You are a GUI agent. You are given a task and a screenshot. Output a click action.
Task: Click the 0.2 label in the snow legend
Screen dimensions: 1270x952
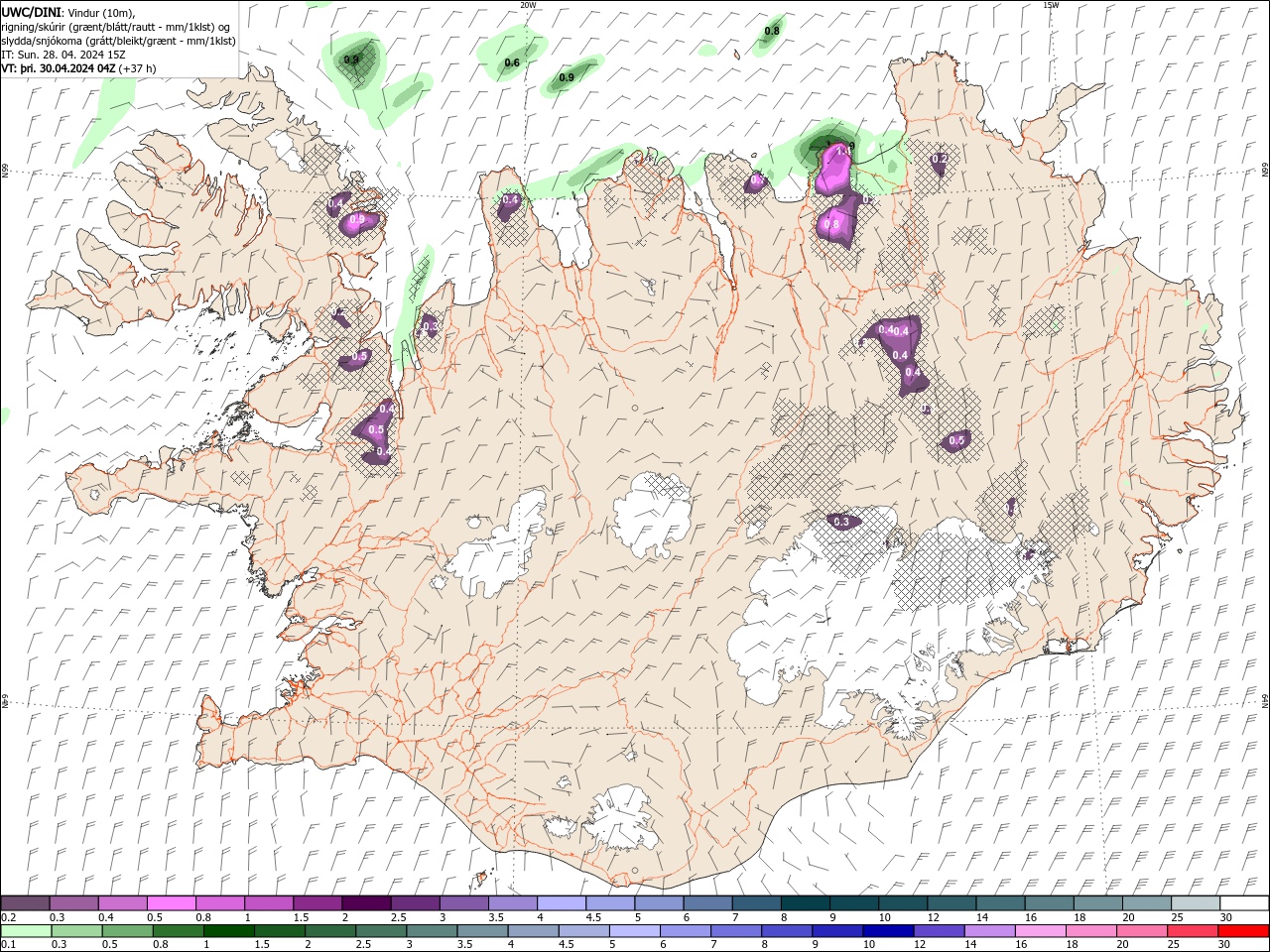(x=7, y=917)
